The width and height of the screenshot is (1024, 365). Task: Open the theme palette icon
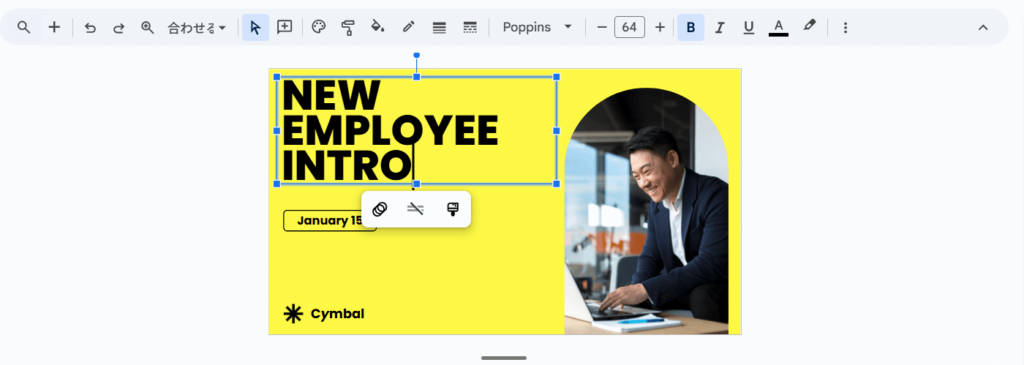pos(319,27)
